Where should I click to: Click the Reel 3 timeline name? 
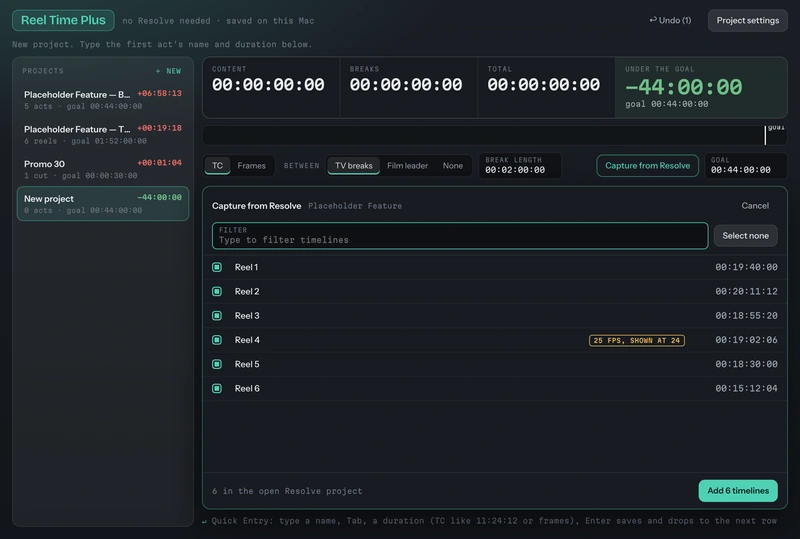(x=247, y=315)
